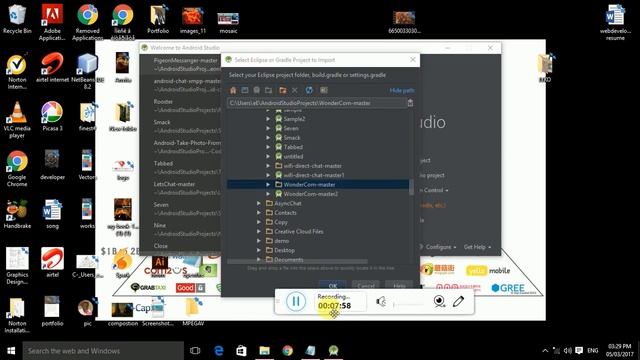This screenshot has width=640, height=360.
Task: Select the pencil annotation tool on recorder
Action: click(x=458, y=301)
